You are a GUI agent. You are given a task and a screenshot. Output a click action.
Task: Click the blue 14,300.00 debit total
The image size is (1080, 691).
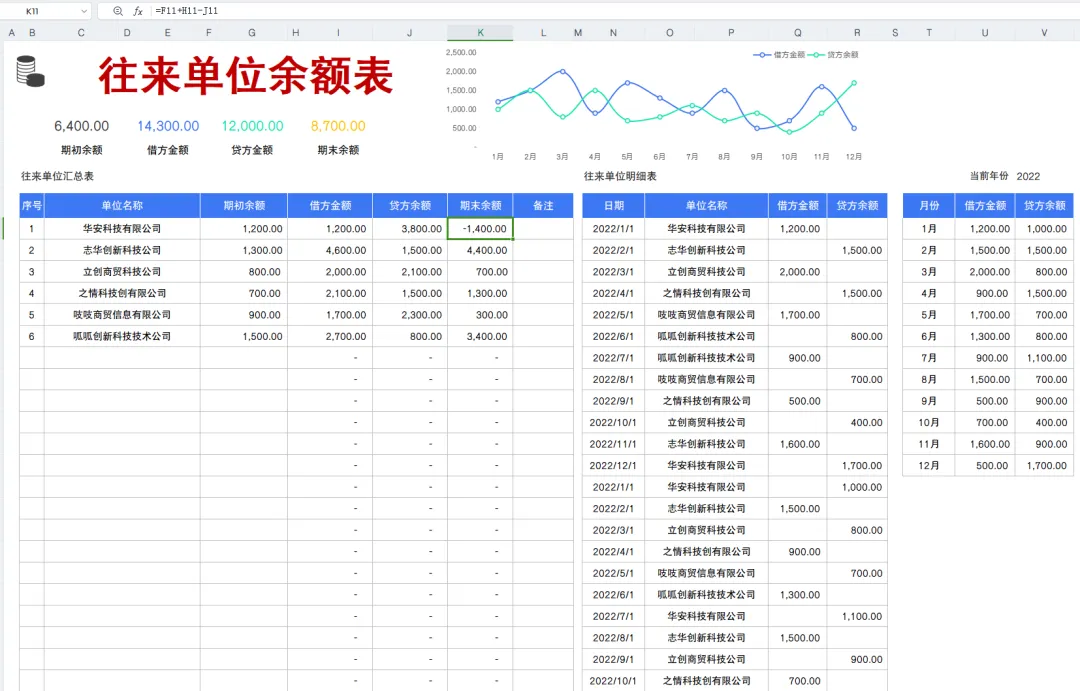click(168, 126)
